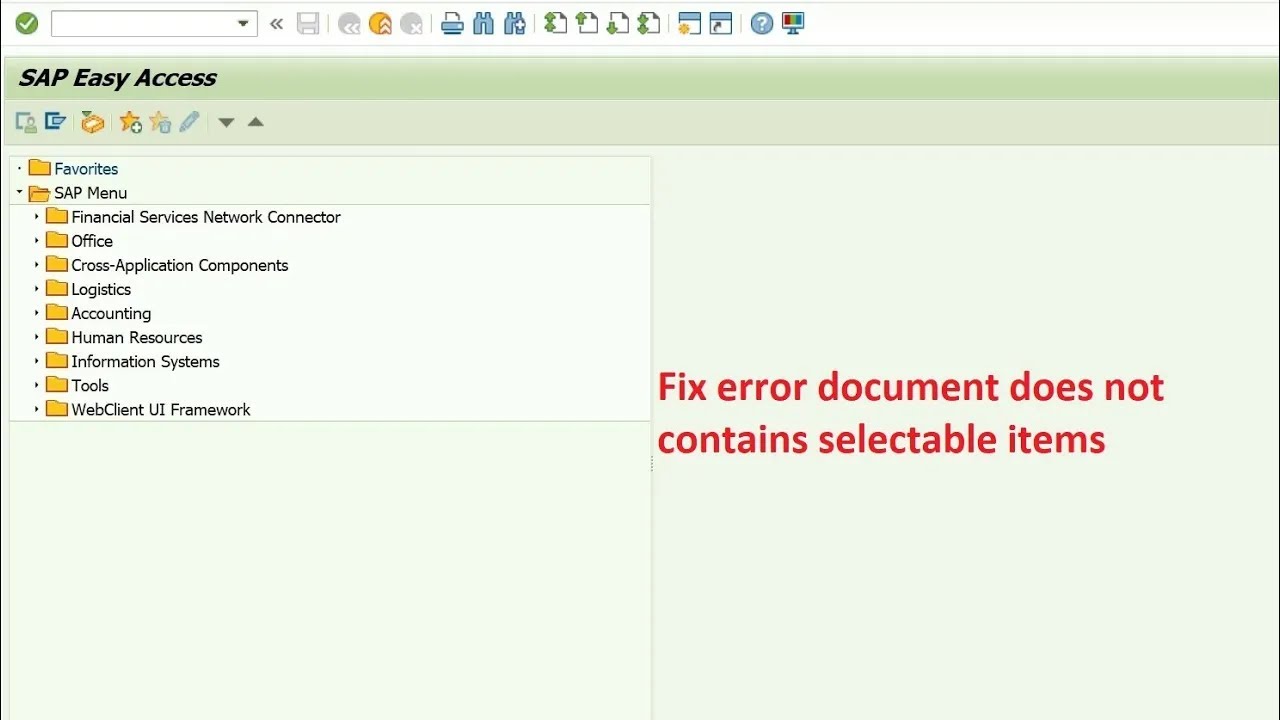Expand the Office folder arrow

click(37, 240)
